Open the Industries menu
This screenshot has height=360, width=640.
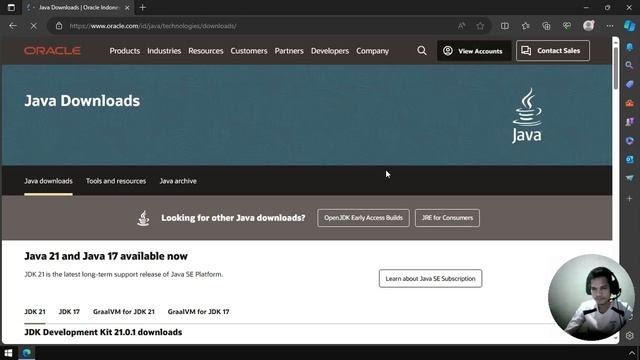pyautogui.click(x=164, y=51)
